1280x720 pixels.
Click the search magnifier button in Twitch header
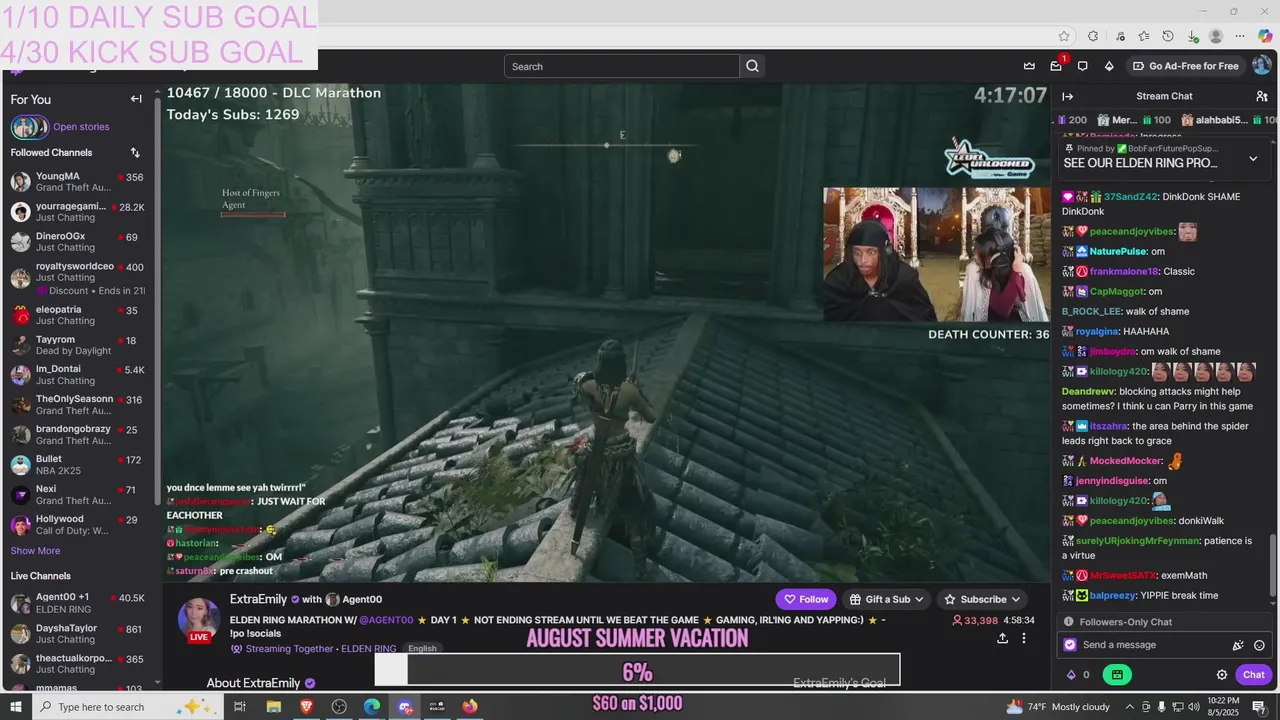753,66
